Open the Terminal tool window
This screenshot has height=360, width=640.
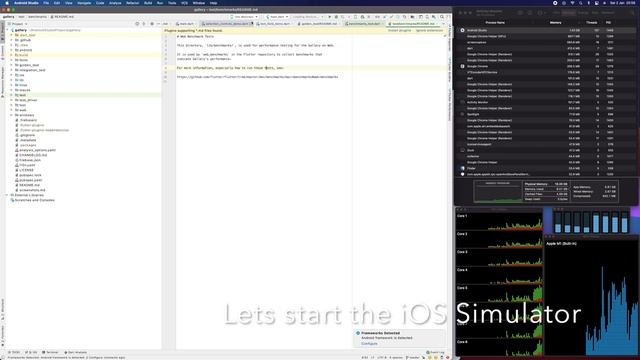coord(51,352)
